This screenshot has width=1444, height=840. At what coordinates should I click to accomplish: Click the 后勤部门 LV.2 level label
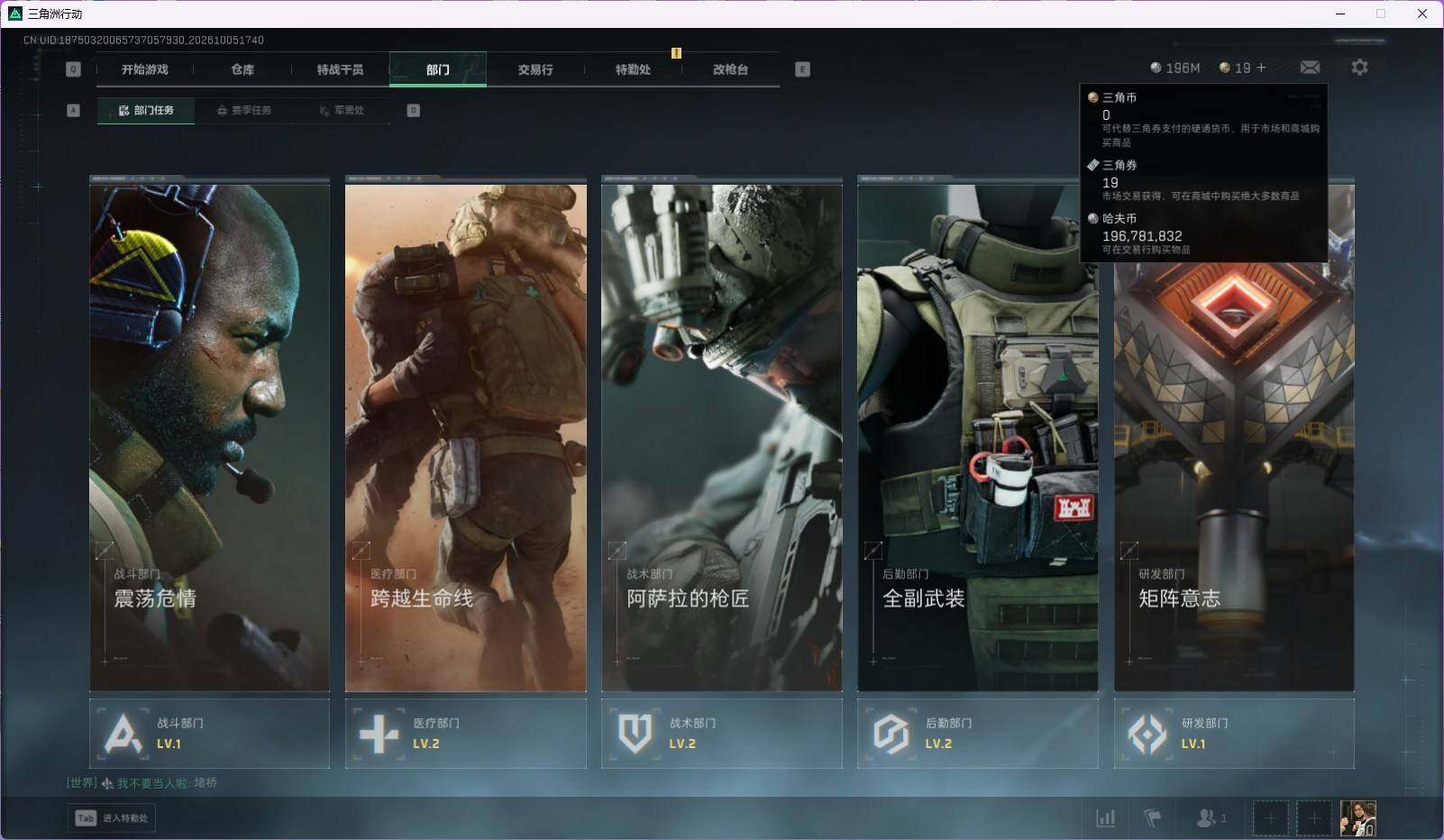[x=938, y=744]
